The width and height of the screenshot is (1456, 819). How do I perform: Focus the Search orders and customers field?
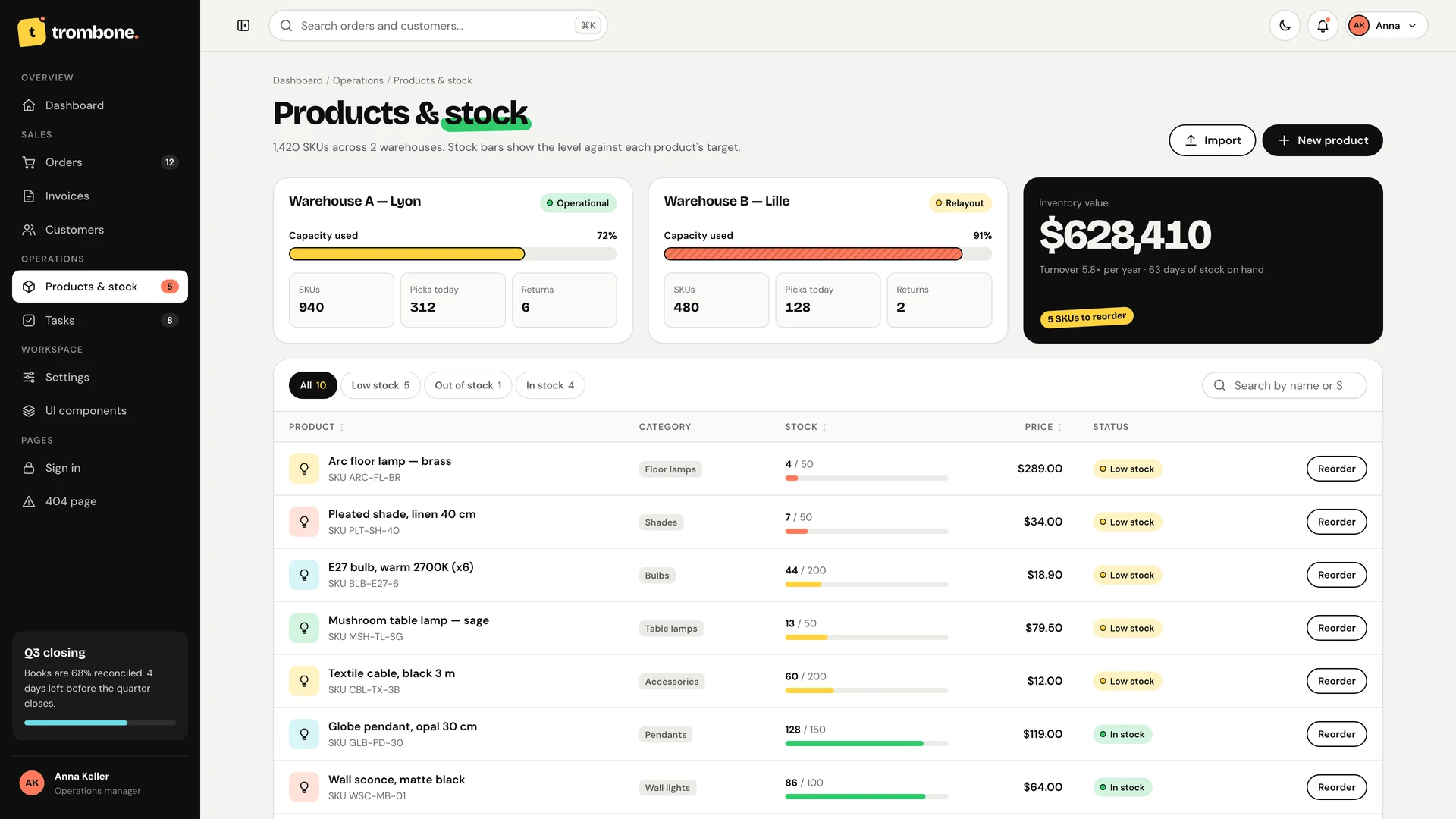438,26
